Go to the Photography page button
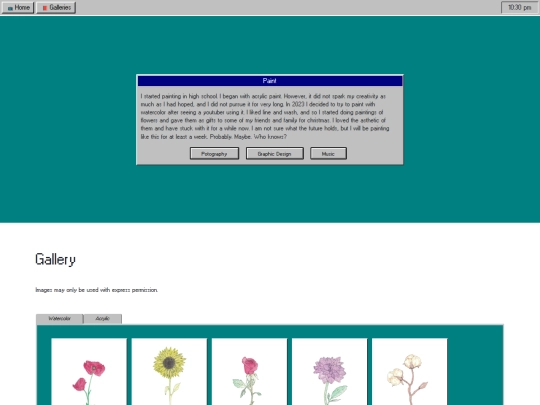 point(214,154)
